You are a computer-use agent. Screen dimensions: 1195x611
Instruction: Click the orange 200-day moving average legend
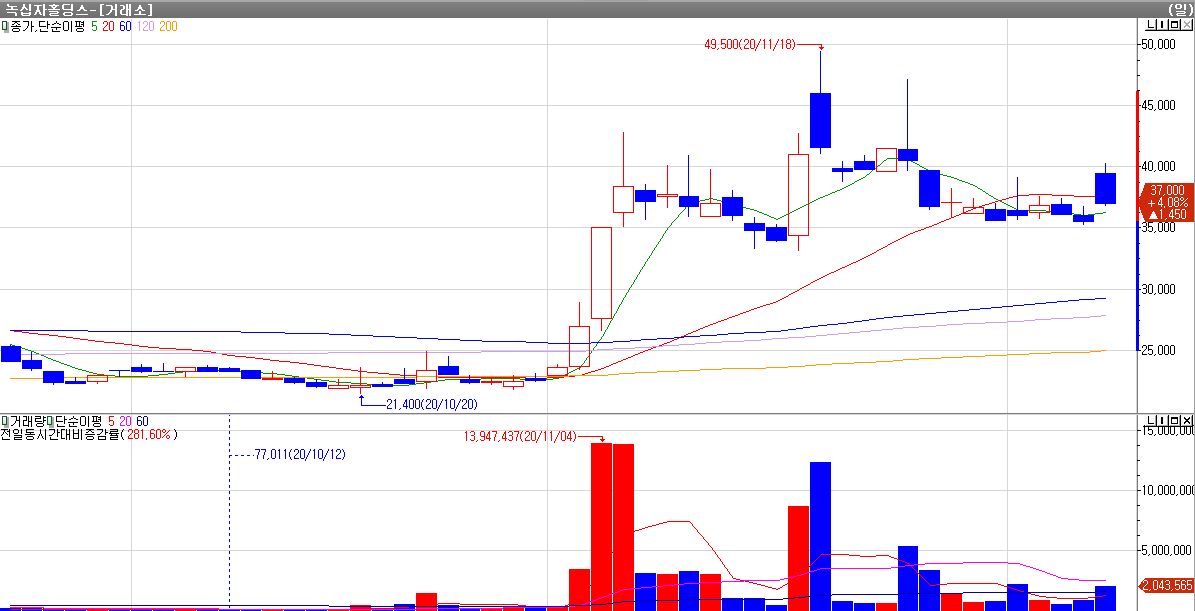[x=168, y=26]
